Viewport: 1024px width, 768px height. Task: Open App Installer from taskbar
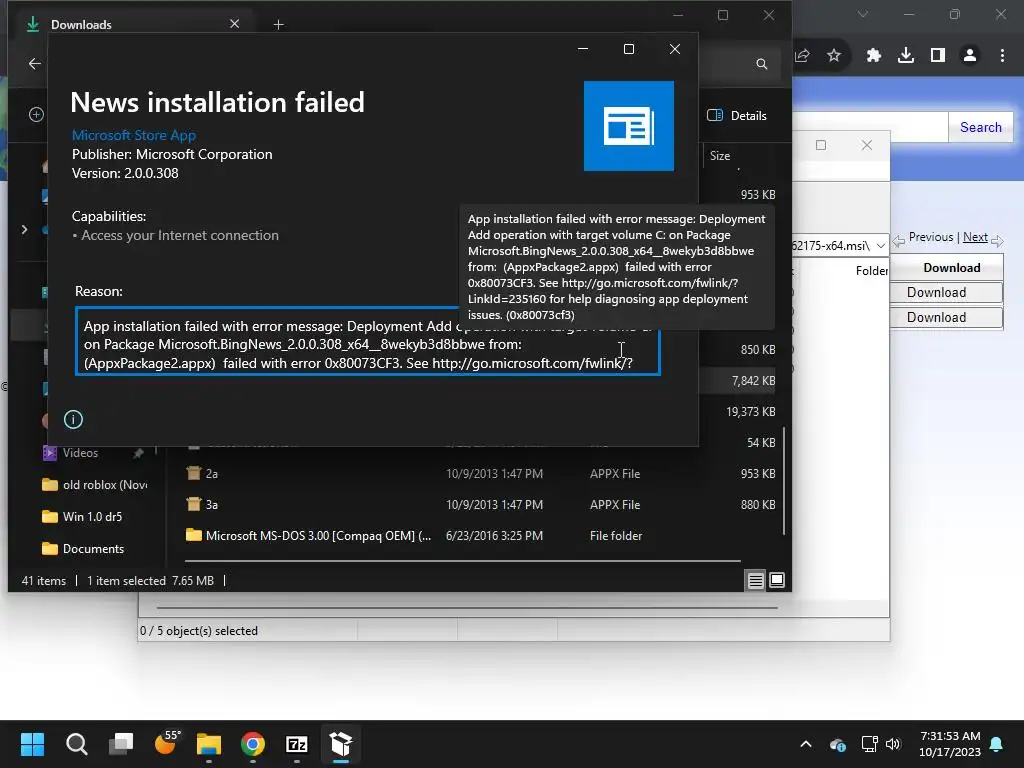(x=341, y=743)
